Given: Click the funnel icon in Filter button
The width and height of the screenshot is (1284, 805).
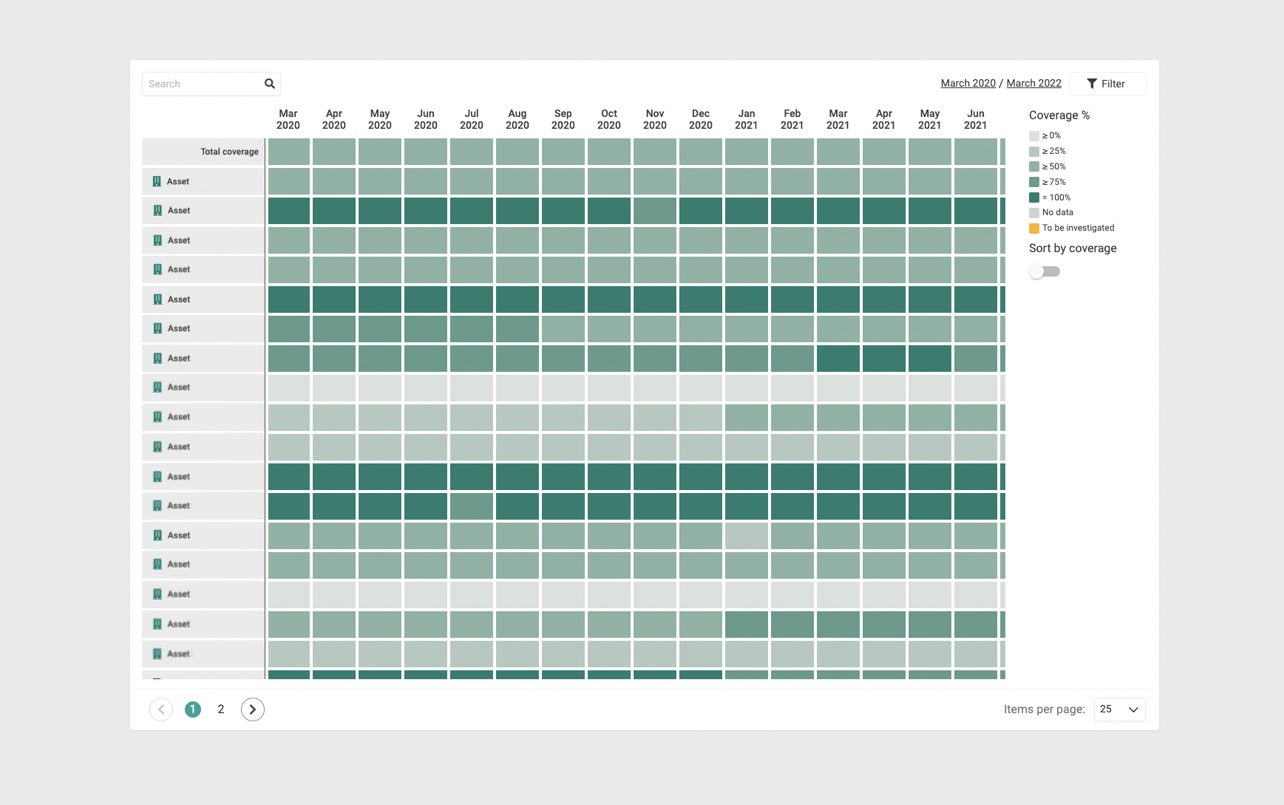Looking at the screenshot, I should pyautogui.click(x=1092, y=84).
